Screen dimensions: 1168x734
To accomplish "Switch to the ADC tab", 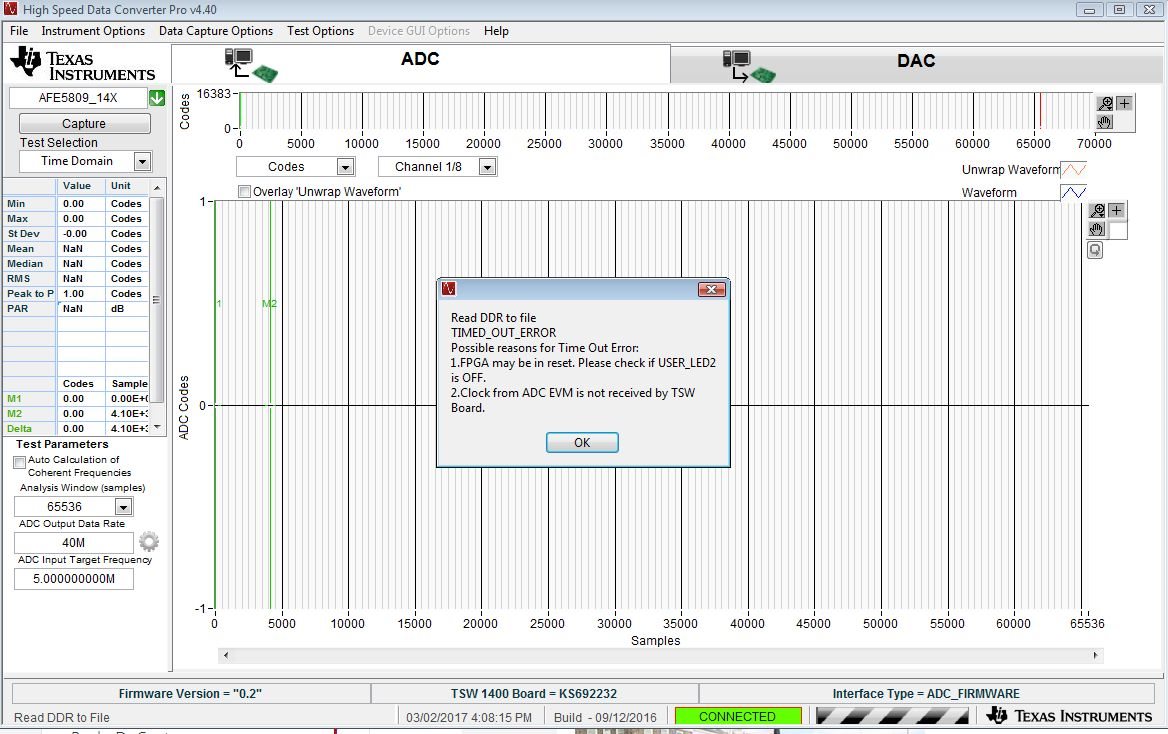I will (421, 63).
